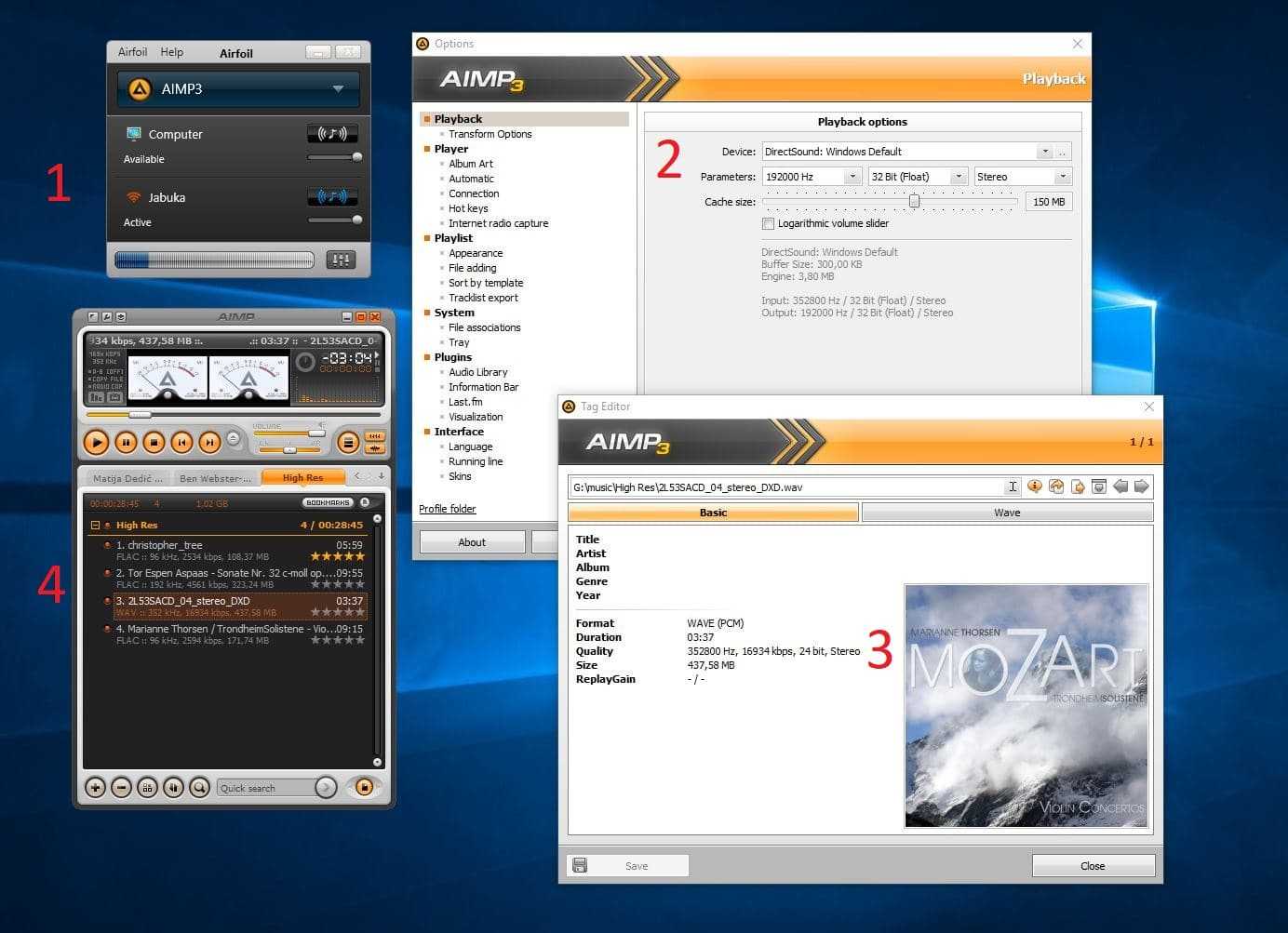Click Save in Tag Editor
This screenshot has height=933, width=1288.
coord(627,866)
